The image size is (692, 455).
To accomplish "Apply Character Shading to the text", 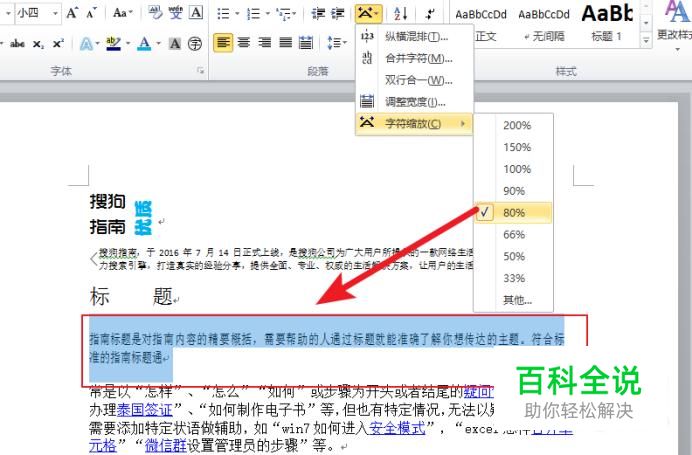I will coord(175,43).
